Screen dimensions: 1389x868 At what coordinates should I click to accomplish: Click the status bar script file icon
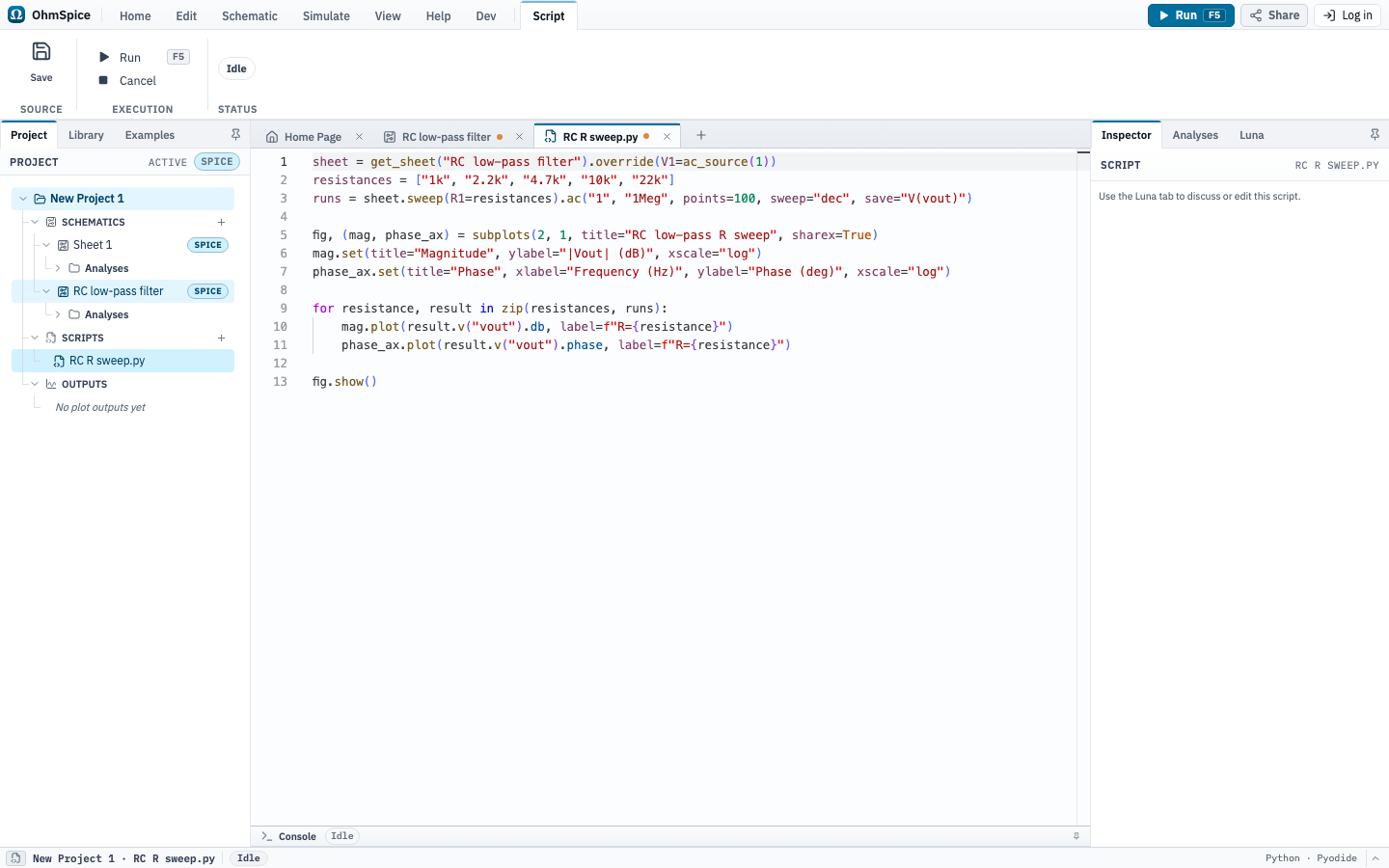pyautogui.click(x=15, y=858)
